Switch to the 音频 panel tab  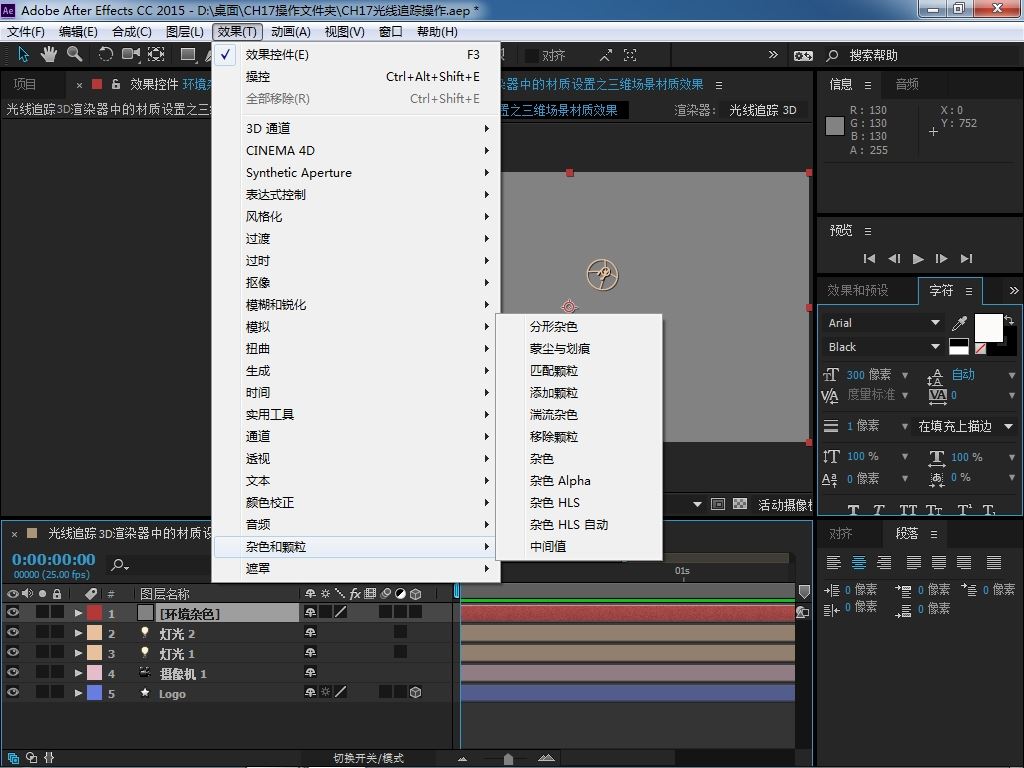click(907, 84)
